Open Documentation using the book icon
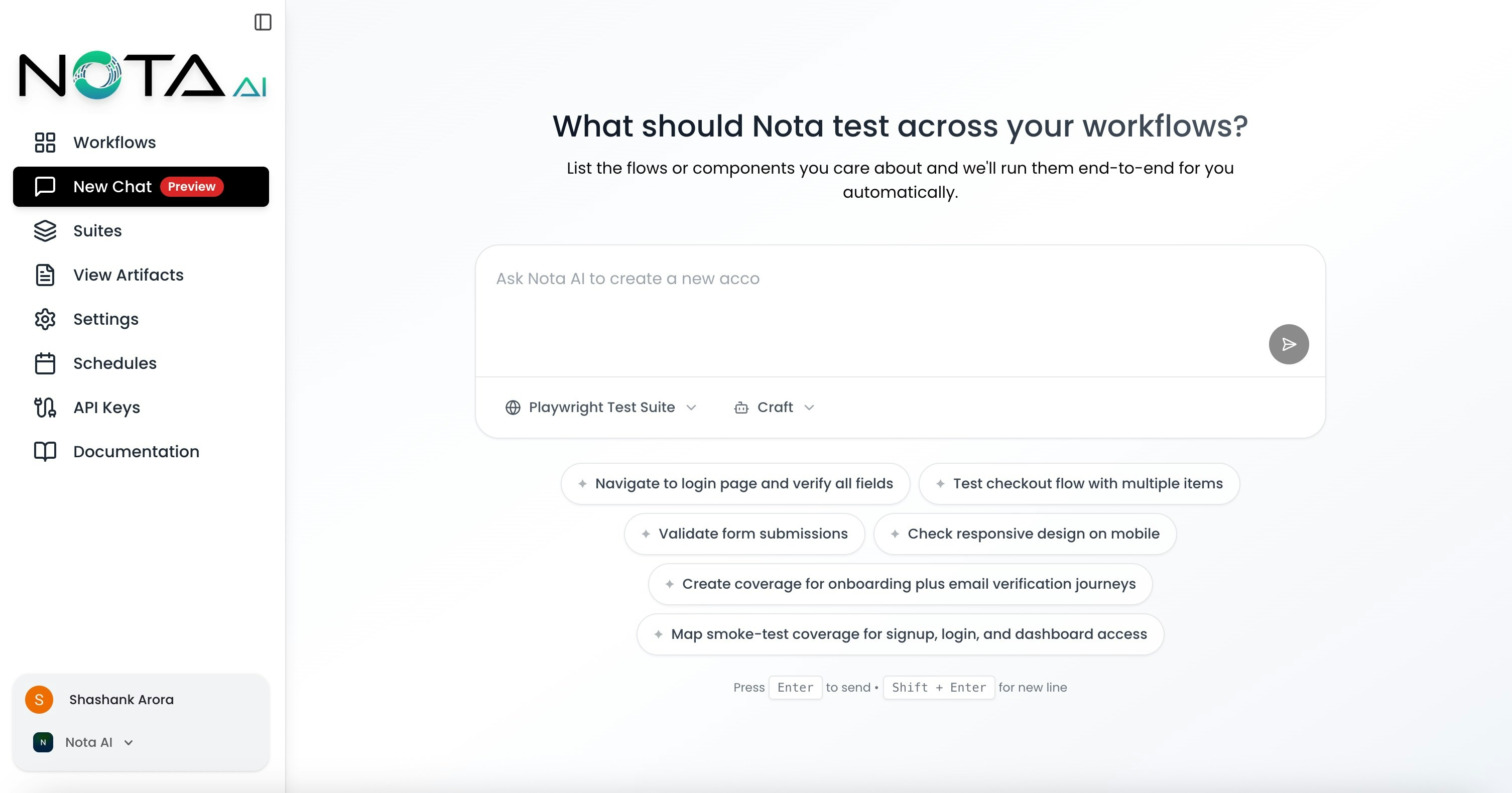1512x793 pixels. pyautogui.click(x=45, y=451)
